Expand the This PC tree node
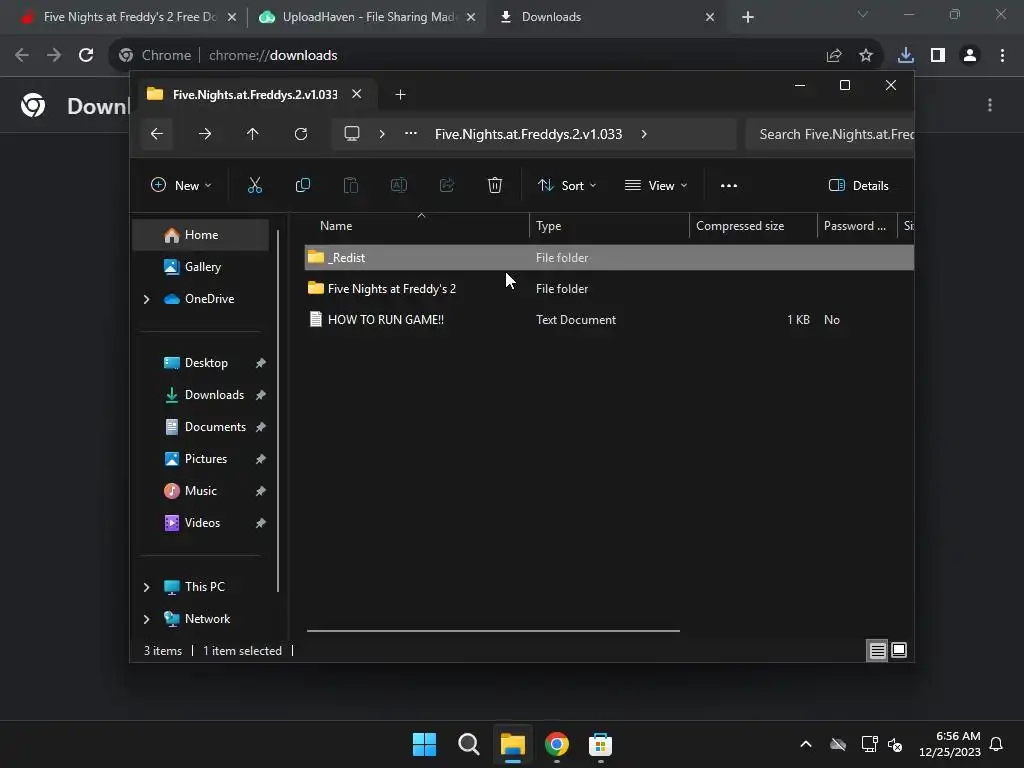Image resolution: width=1024 pixels, height=768 pixels. click(146, 587)
